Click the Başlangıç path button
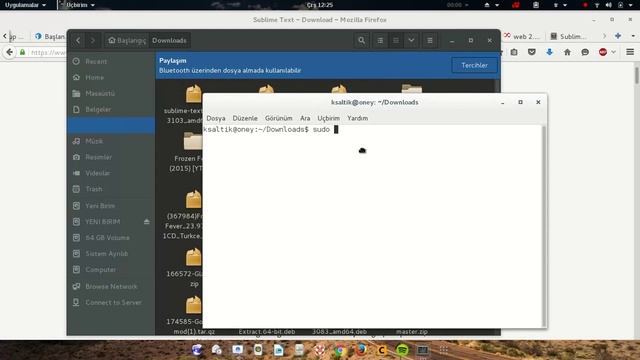 (127, 40)
